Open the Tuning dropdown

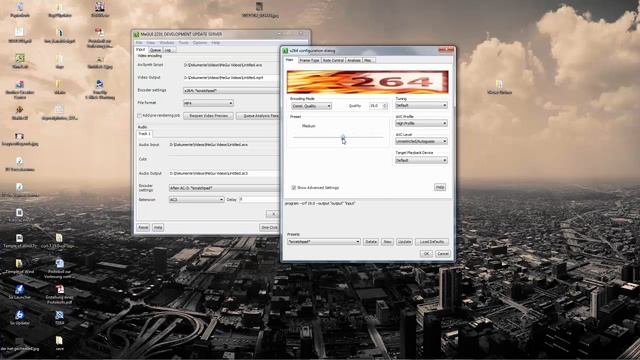421,106
